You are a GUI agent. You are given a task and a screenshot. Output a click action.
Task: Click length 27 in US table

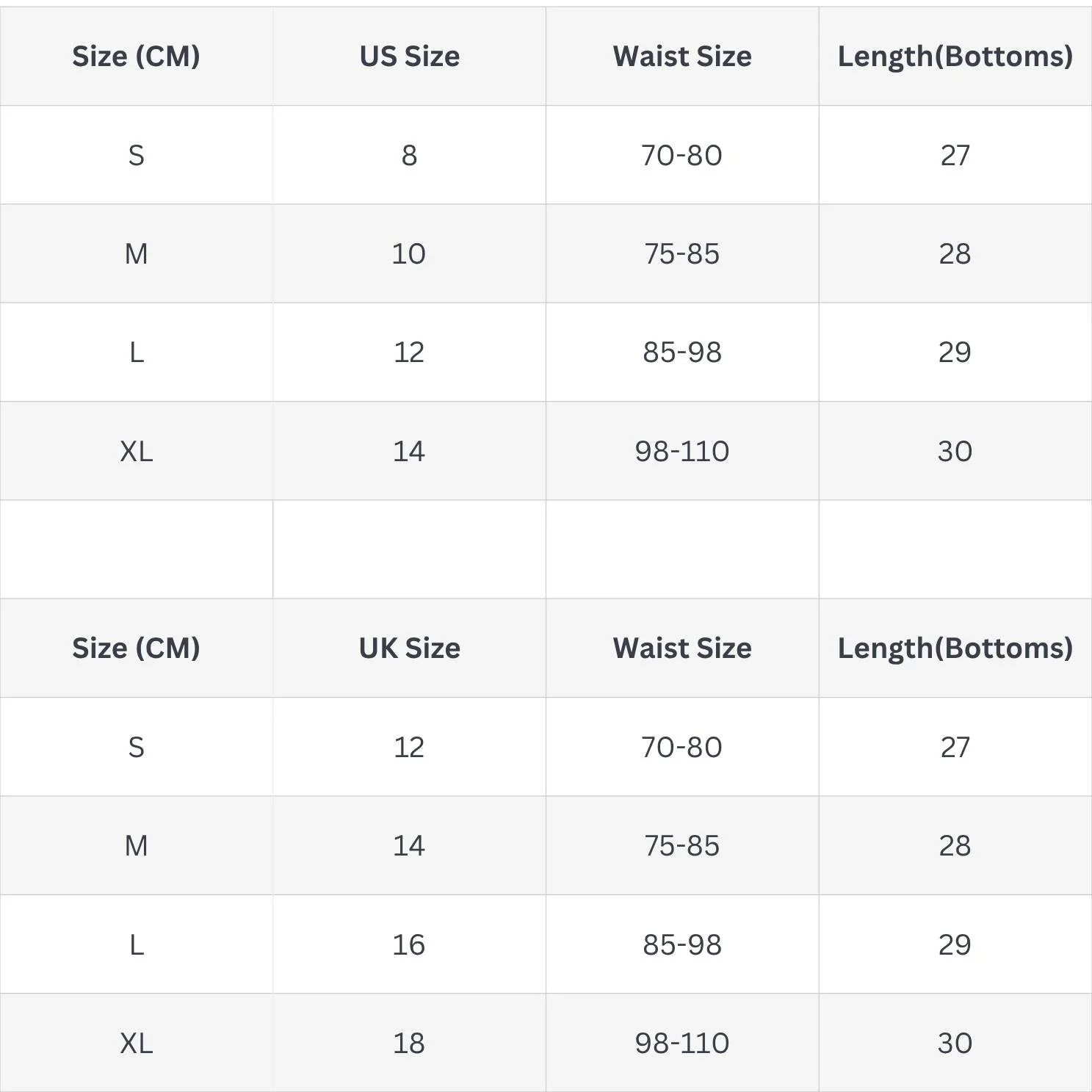point(955,155)
